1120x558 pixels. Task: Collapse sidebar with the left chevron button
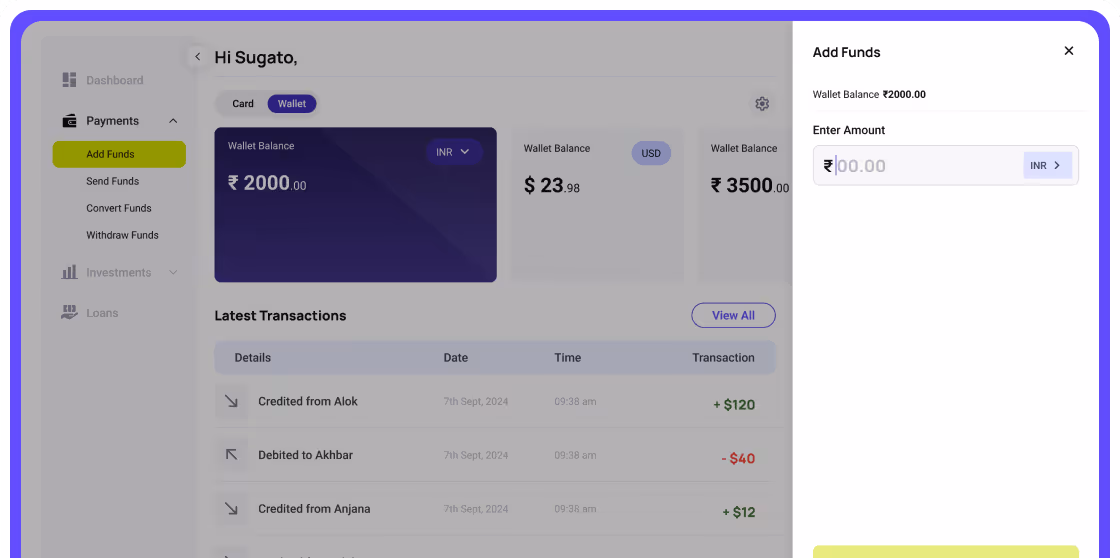(x=198, y=56)
